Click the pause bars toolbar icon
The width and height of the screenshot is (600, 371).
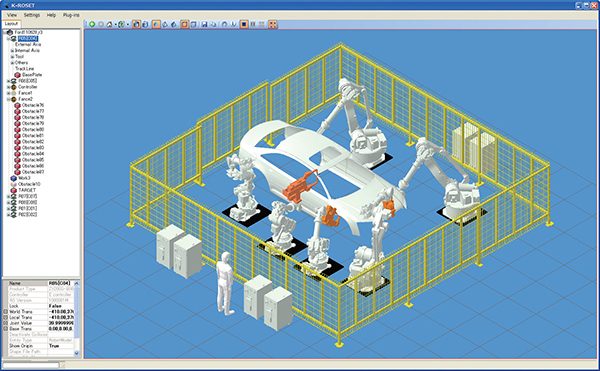coord(253,24)
